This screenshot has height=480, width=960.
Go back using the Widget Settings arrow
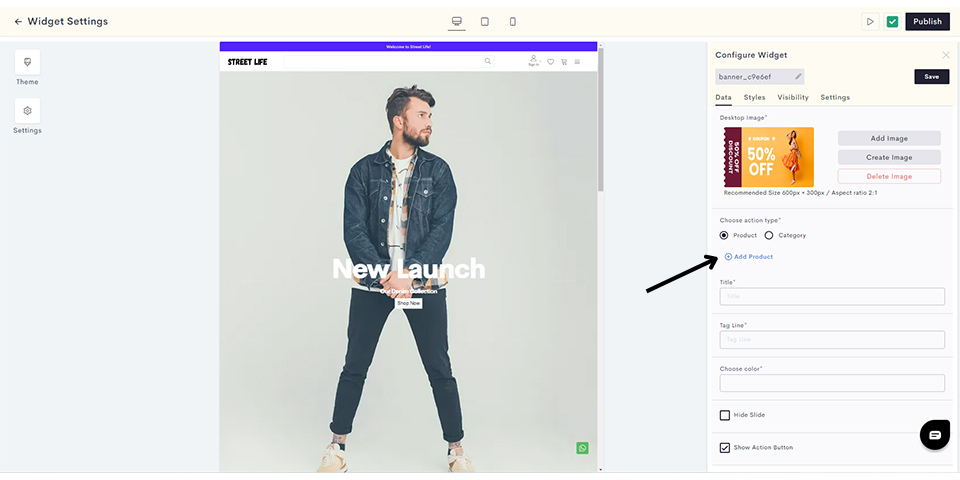click(x=18, y=21)
